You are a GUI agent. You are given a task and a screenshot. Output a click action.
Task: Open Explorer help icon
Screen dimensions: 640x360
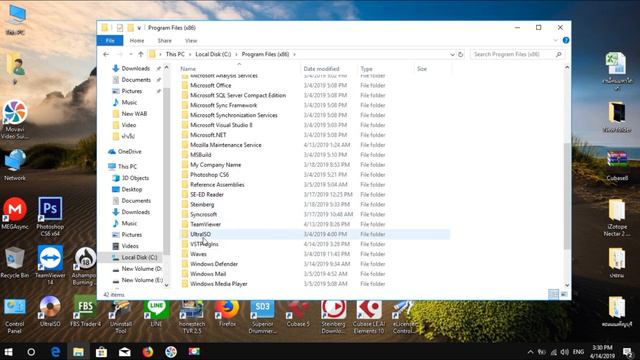tap(566, 40)
